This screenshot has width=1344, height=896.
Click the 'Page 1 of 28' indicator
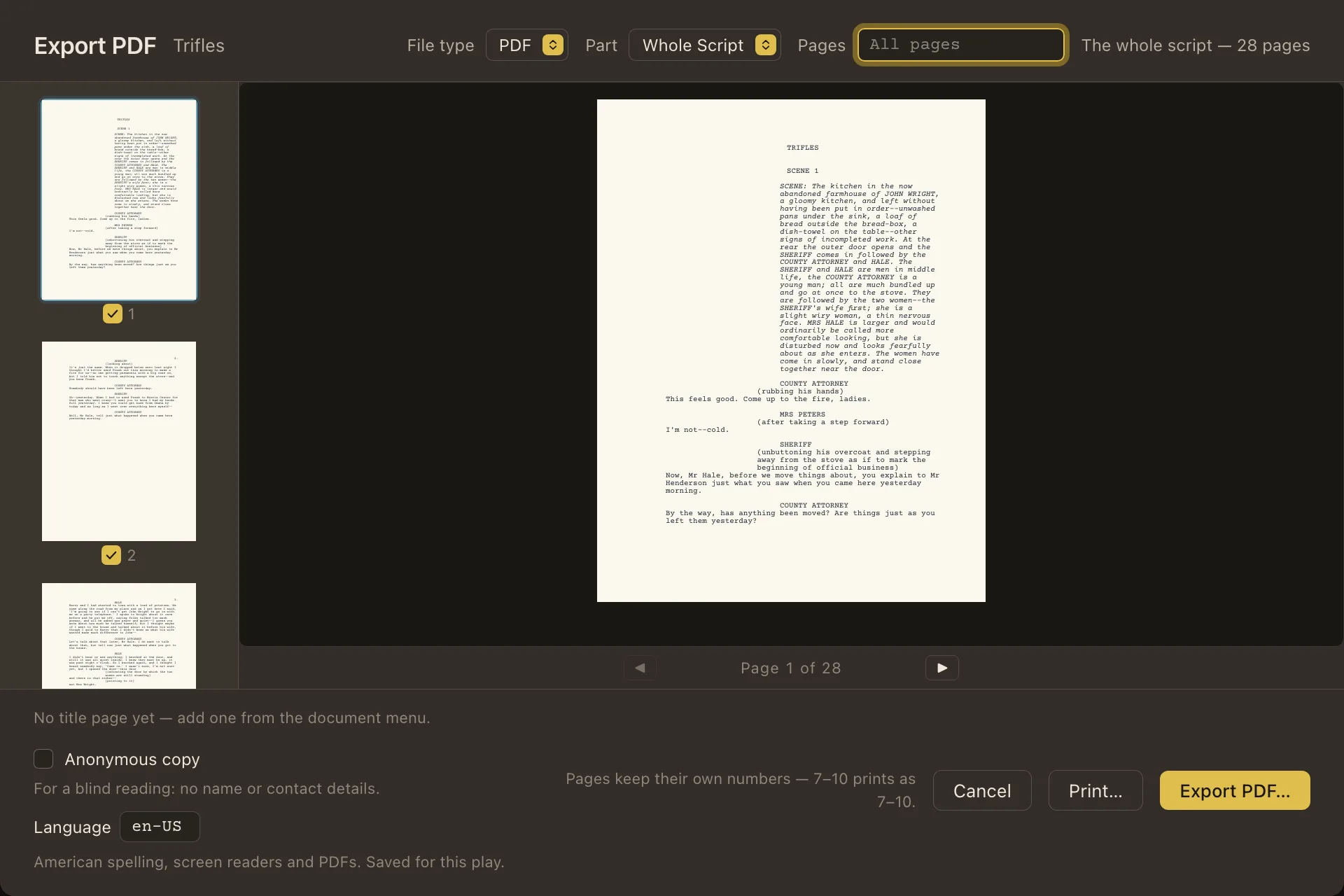click(791, 668)
